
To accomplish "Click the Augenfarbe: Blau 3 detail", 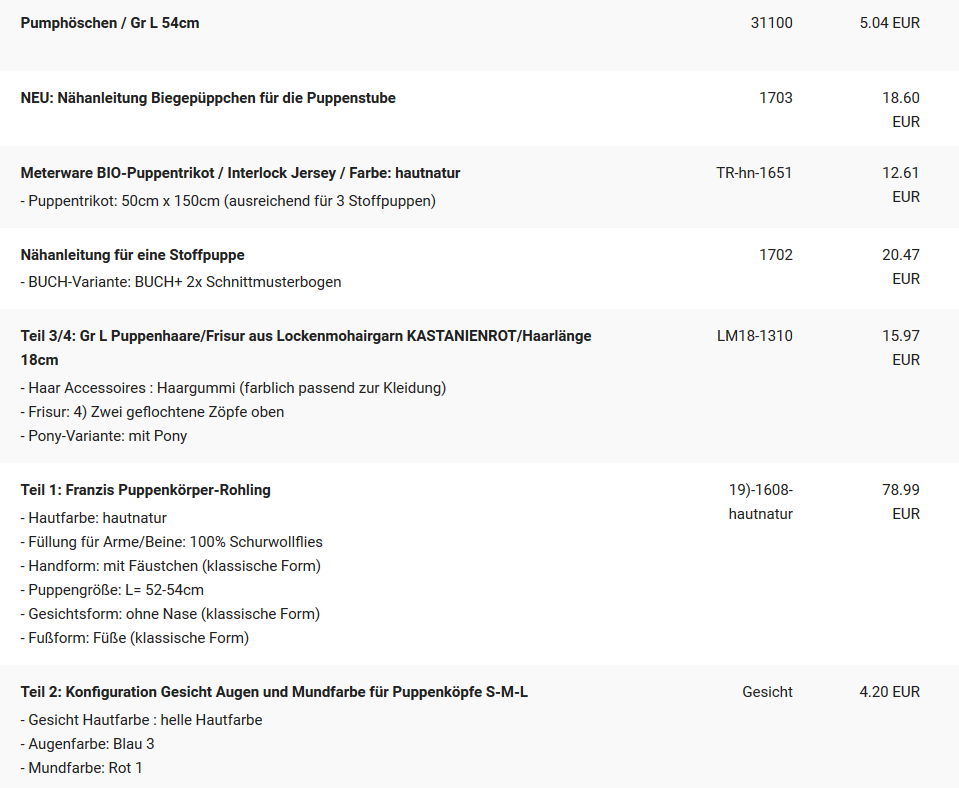I will (x=87, y=744).
